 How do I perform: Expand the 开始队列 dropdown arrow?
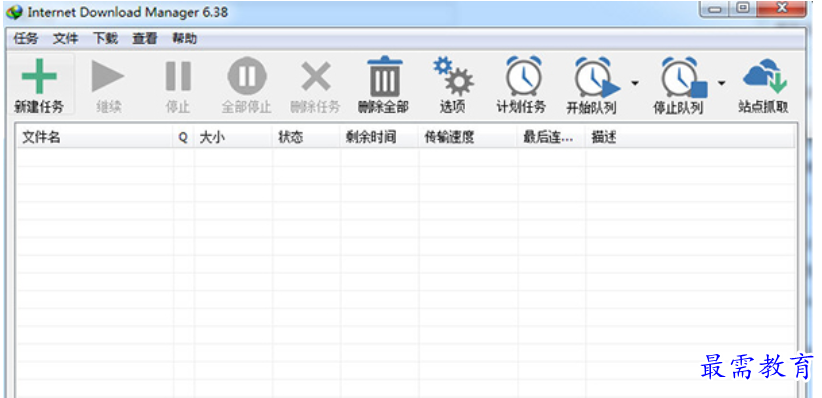click(x=635, y=83)
